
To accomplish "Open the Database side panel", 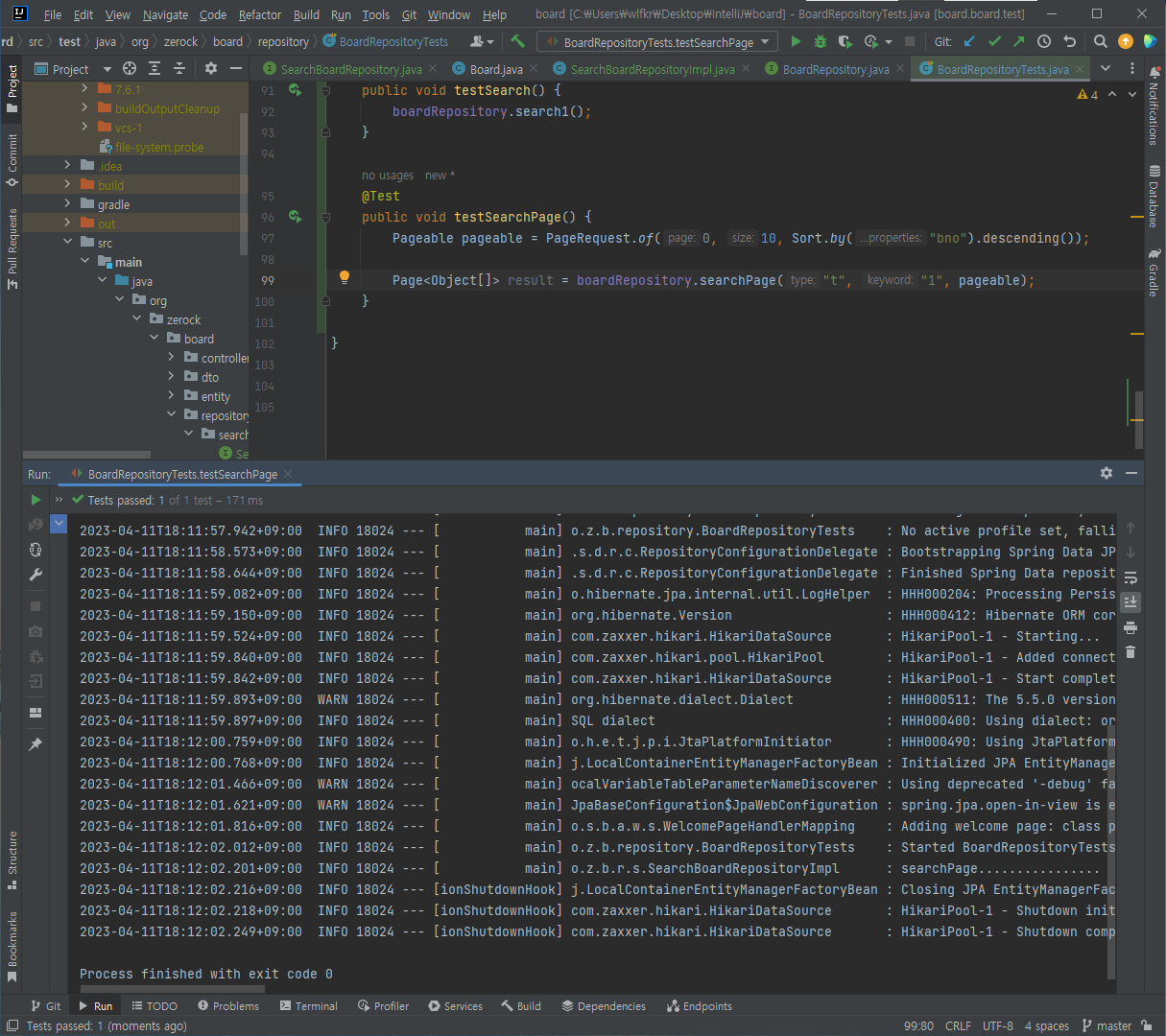I will 1154,197.
